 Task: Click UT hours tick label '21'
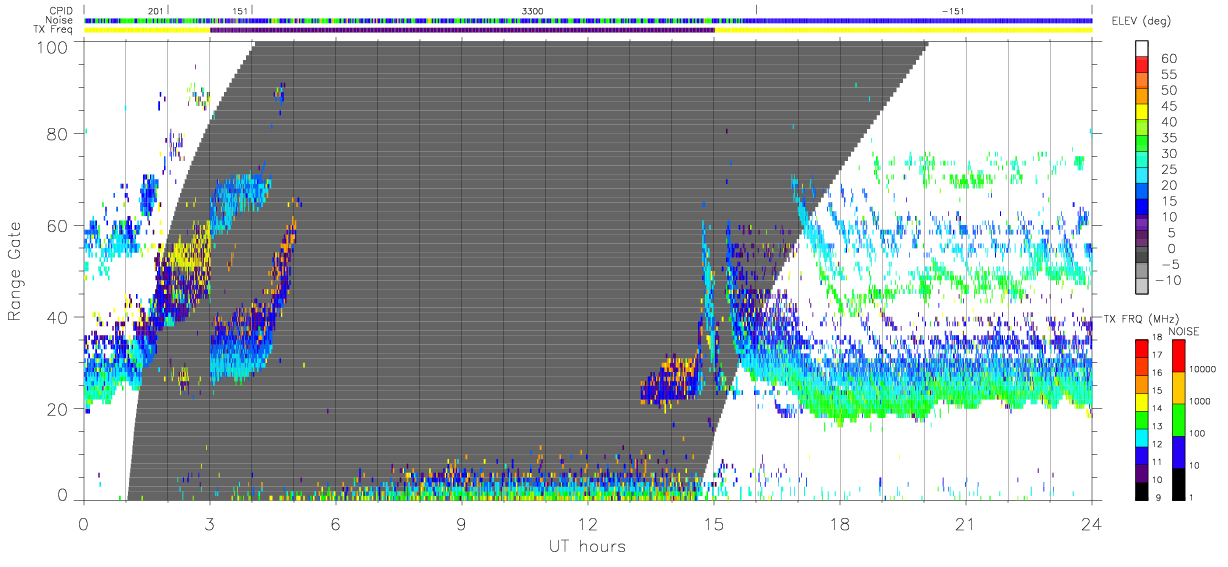[x=966, y=523]
